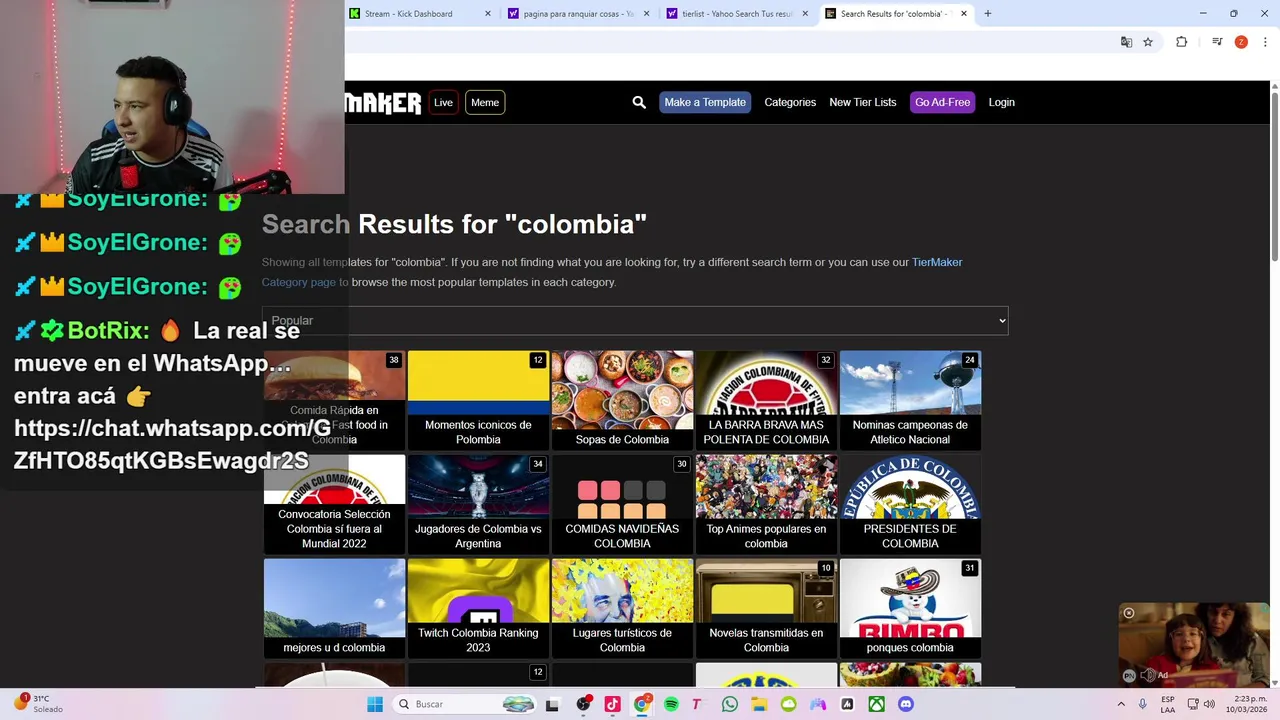Translate this page with Google Translate icon
Image resolution: width=1280 pixels, height=720 pixels.
[x=1126, y=42]
